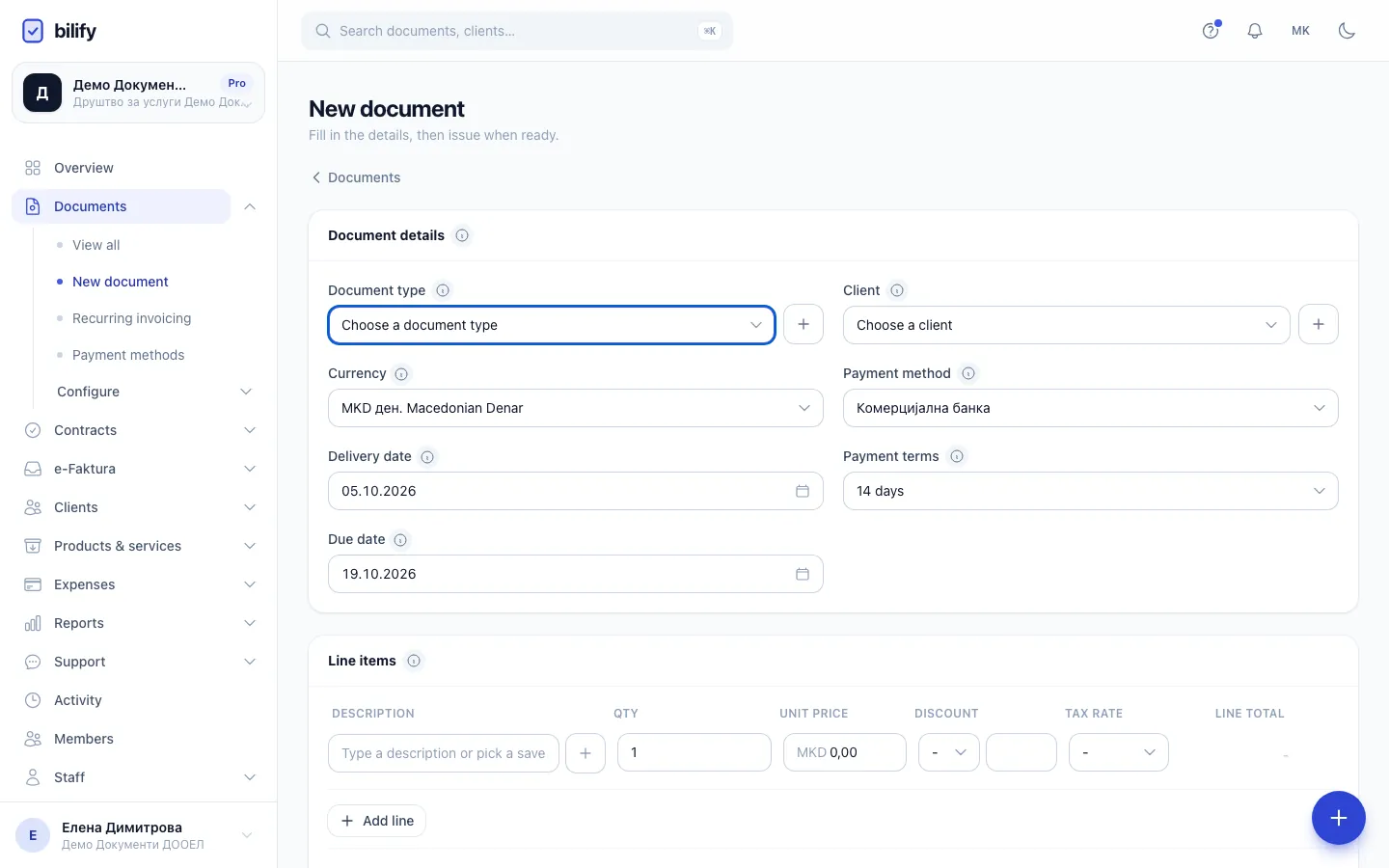Viewport: 1389px width, 868px height.
Task: Show info tooltip for Delivery date
Action: (427, 456)
